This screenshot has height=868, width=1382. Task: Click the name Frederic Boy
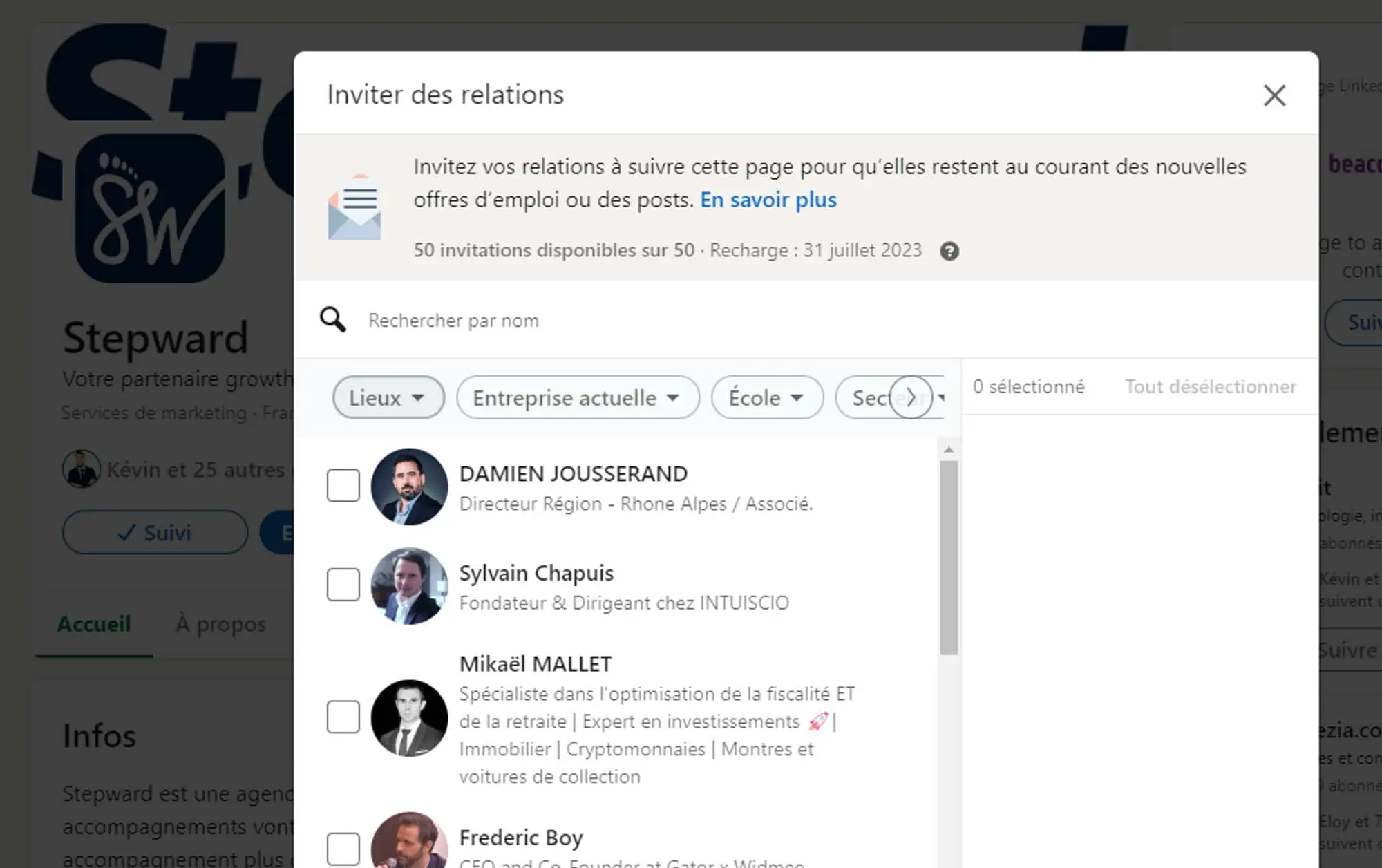[521, 838]
